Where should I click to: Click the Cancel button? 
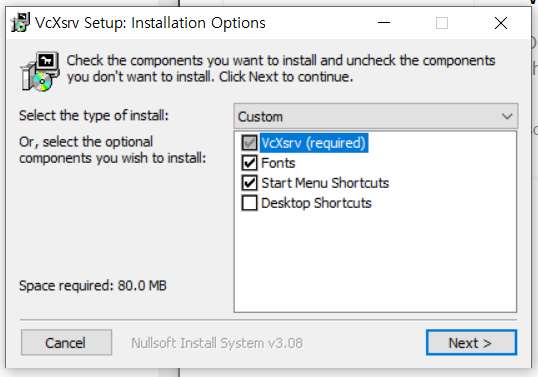tap(66, 342)
